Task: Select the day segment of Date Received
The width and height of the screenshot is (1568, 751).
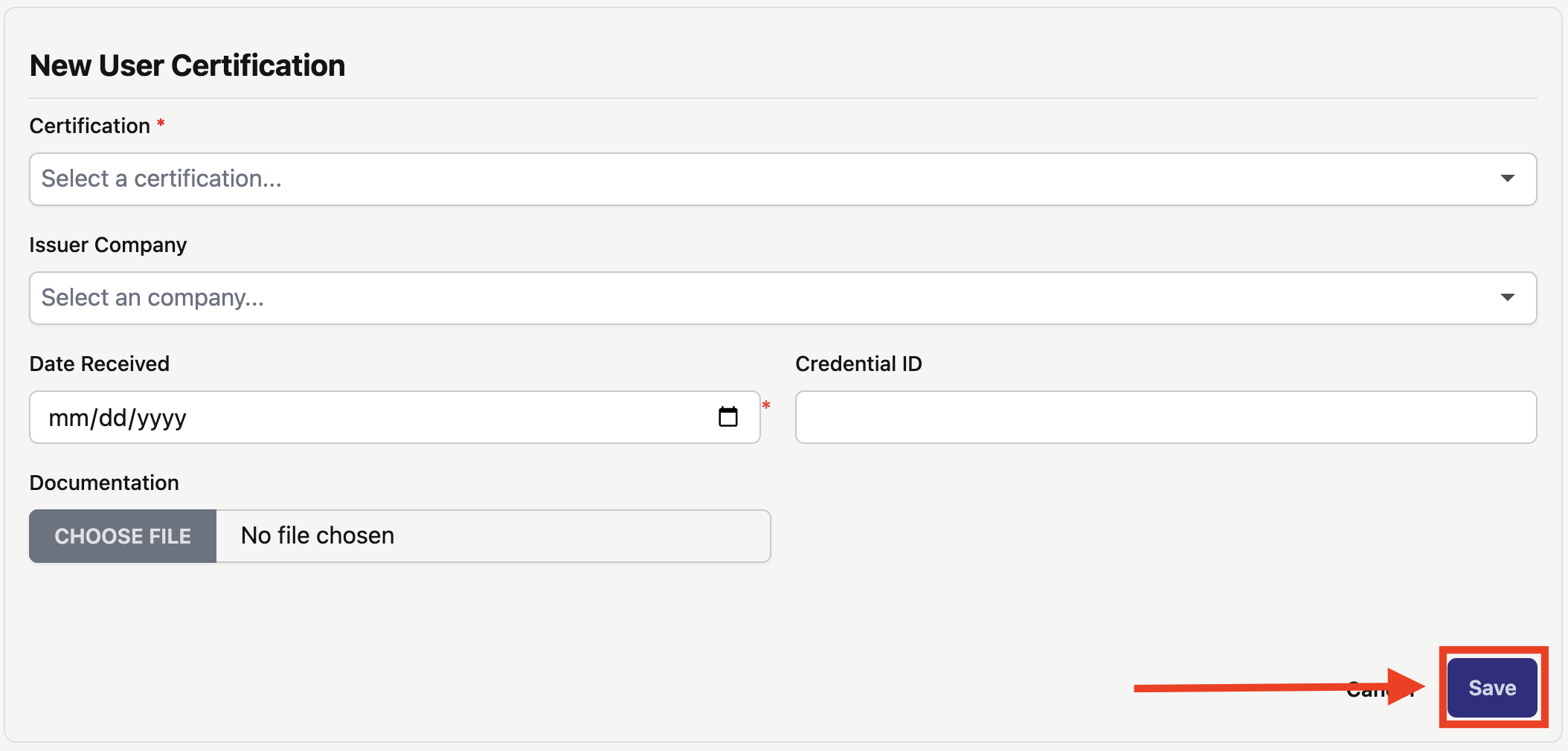Action: 112,418
